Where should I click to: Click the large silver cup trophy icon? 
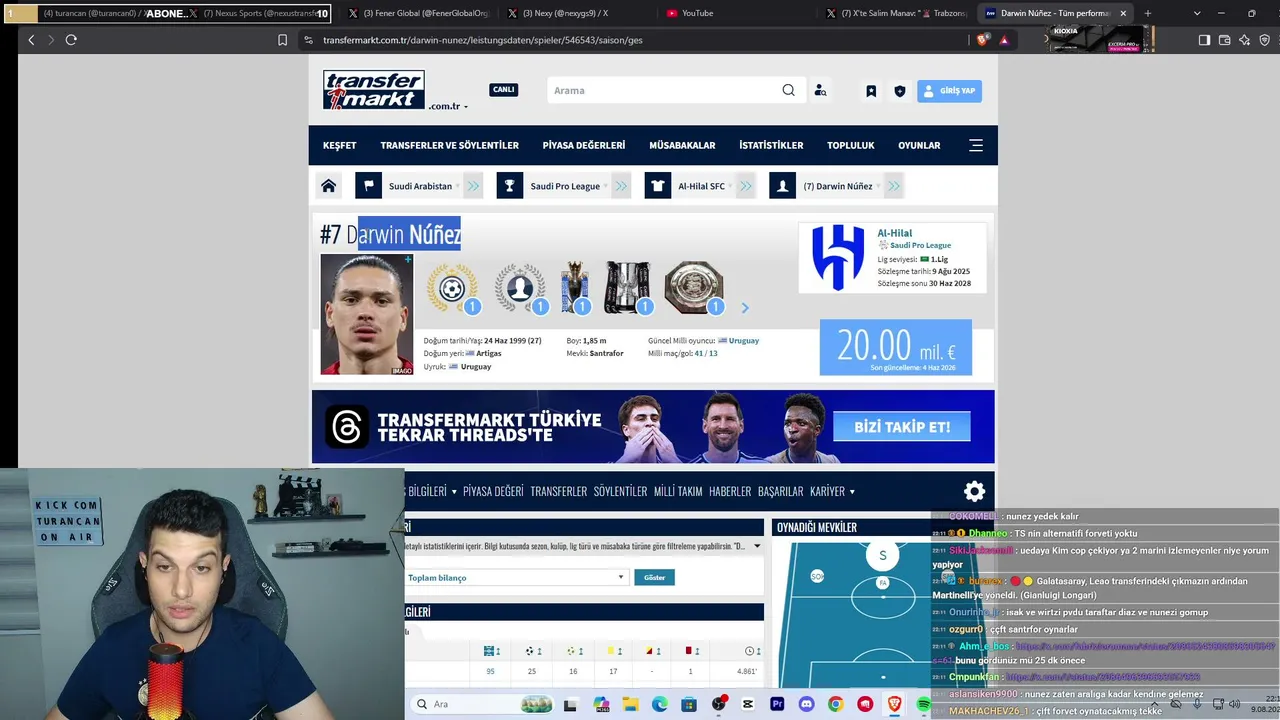(x=628, y=288)
